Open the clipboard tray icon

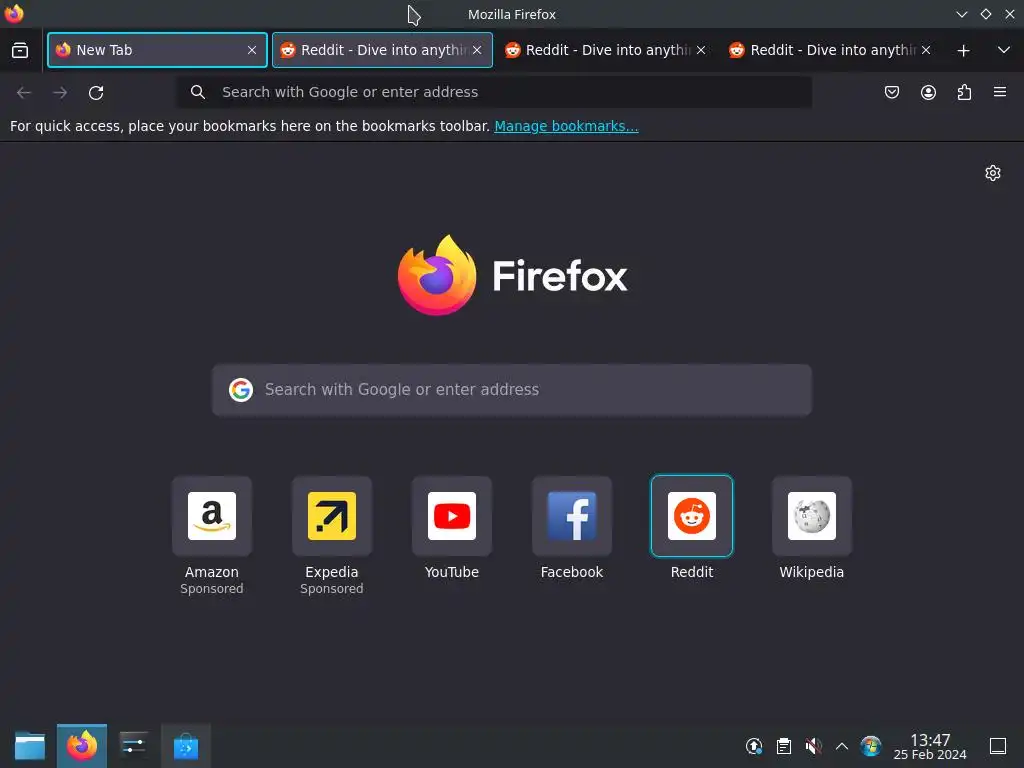pos(784,746)
